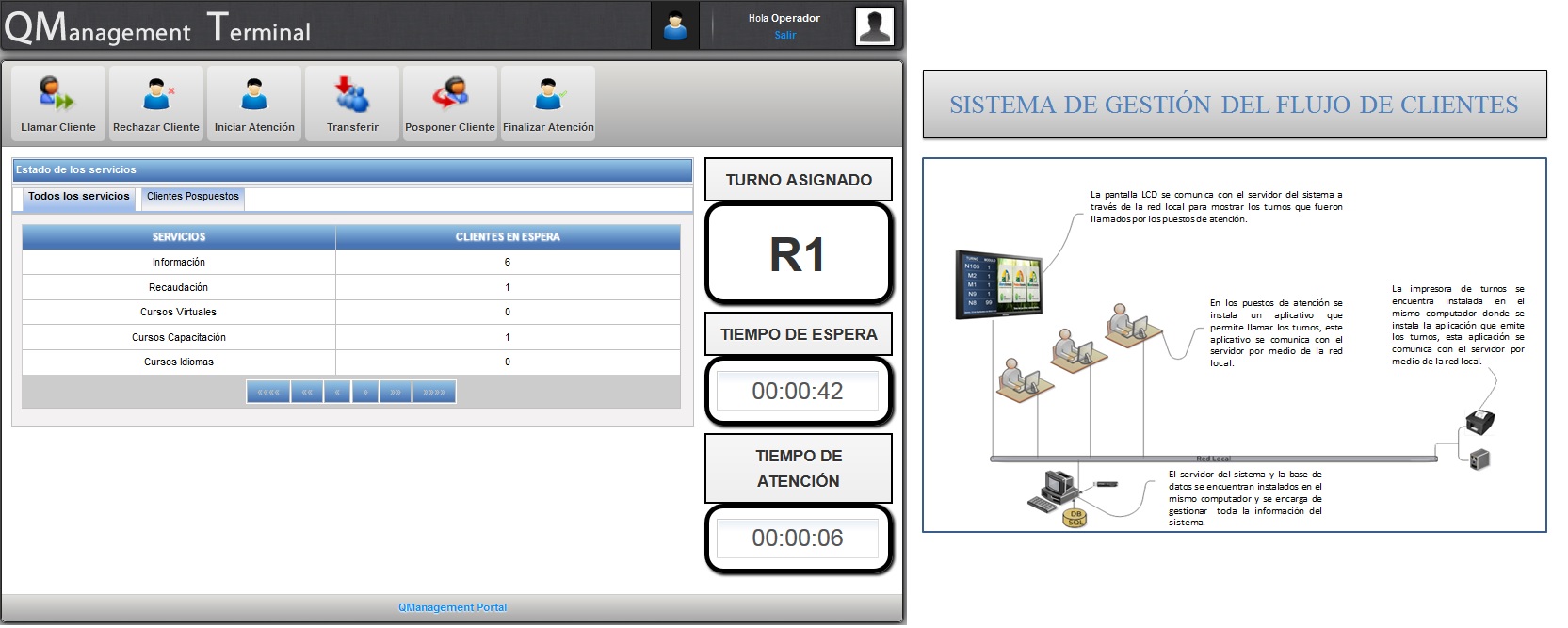This screenshot has width=1568, height=628.
Task: Click the LCD screen image in the diagram
Action: [1000, 283]
